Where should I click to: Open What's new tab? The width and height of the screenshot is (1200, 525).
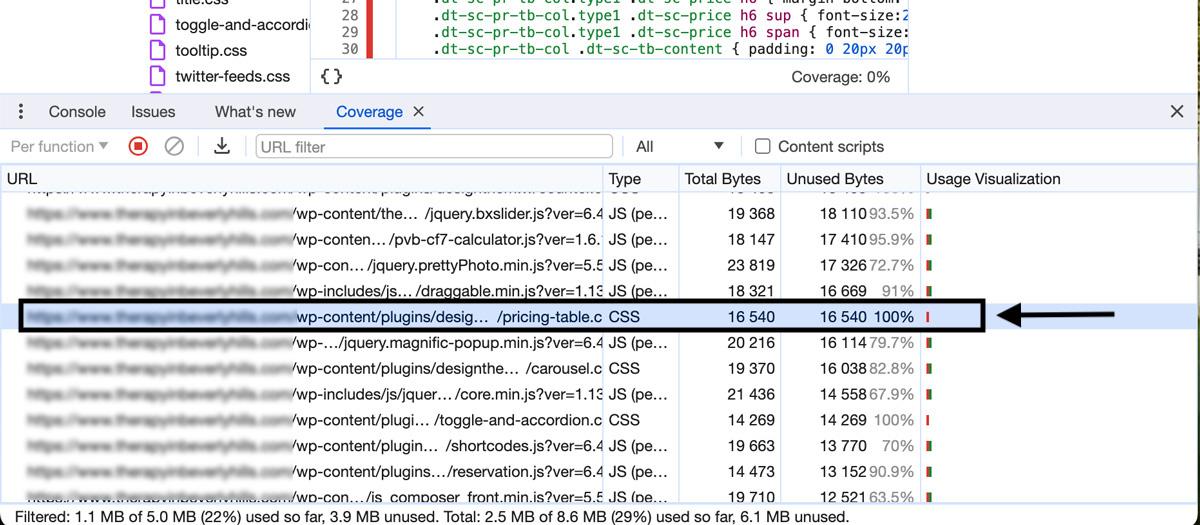tap(255, 112)
